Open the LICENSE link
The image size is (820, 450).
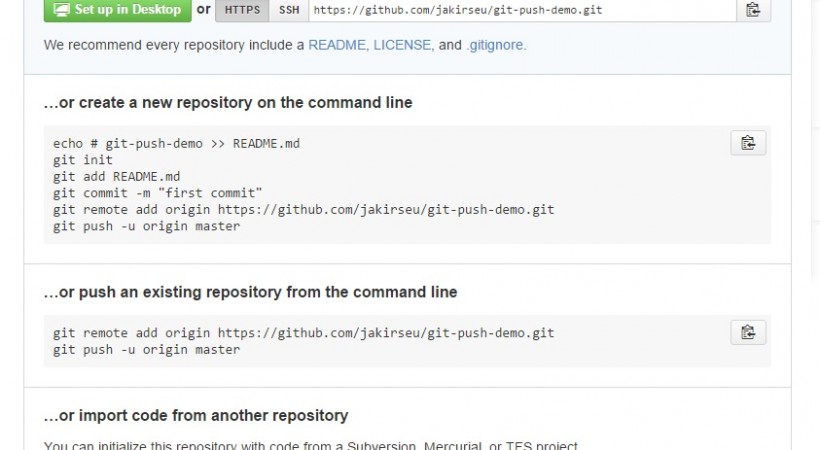[x=401, y=45]
